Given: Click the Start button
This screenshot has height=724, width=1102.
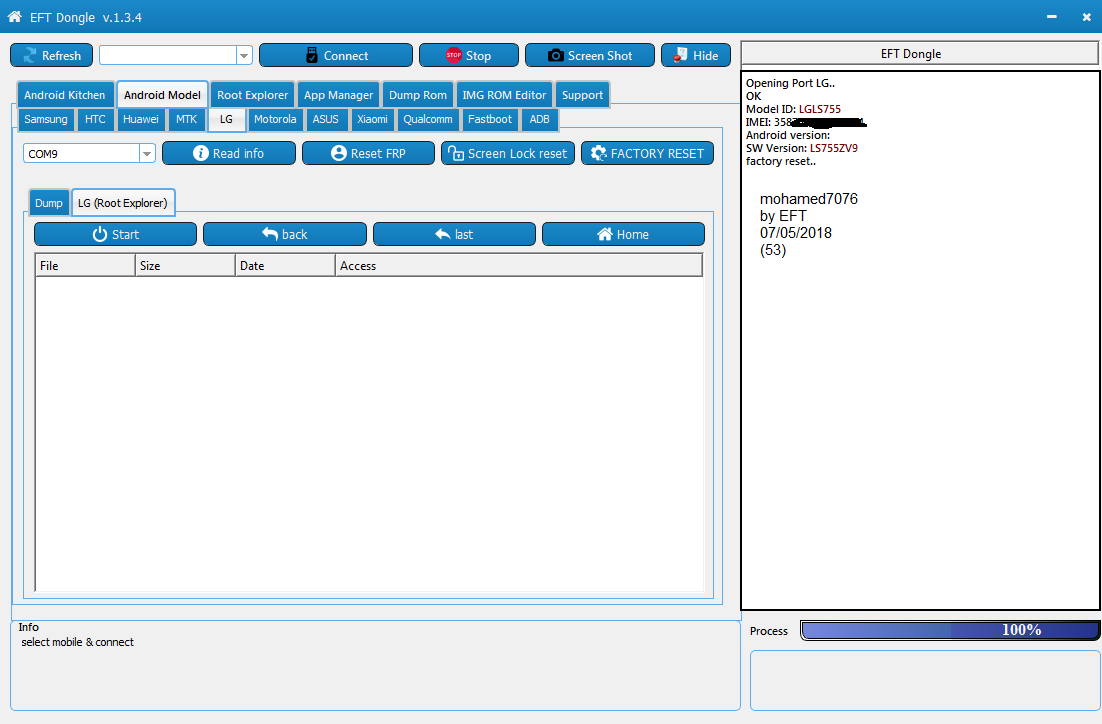Looking at the screenshot, I should [115, 234].
